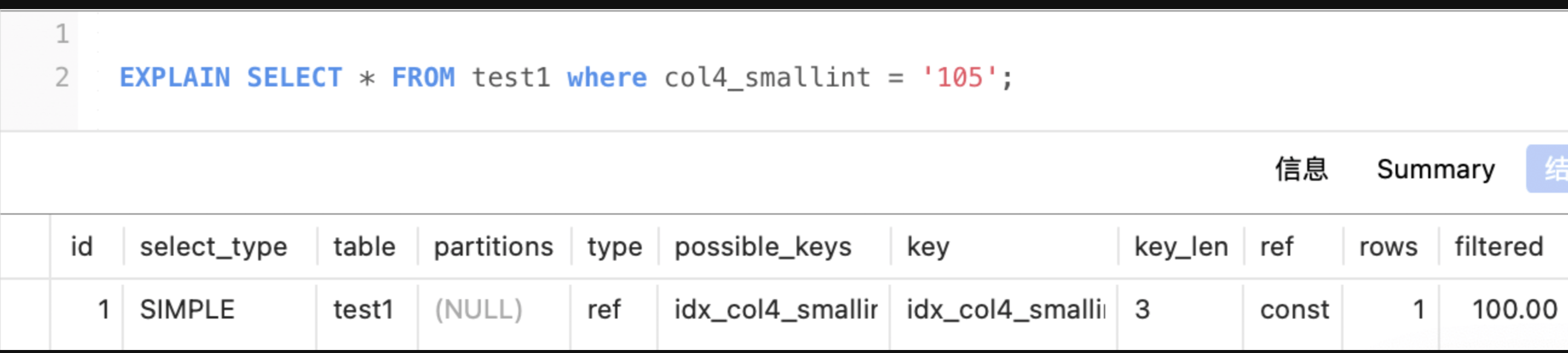
Task: Select the partially visible blue result tab
Action: click(x=1550, y=169)
